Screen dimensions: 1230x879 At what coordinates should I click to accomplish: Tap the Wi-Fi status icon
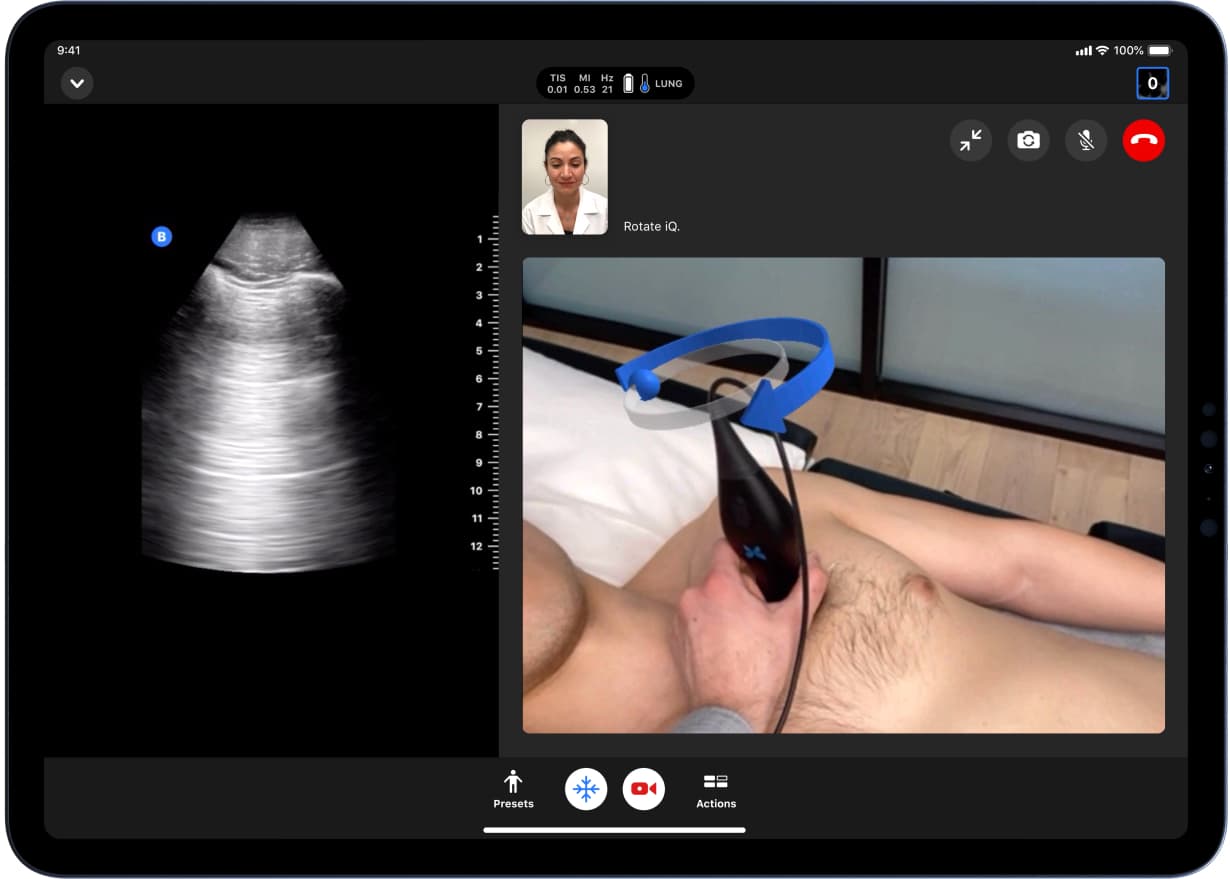[x=1102, y=50]
